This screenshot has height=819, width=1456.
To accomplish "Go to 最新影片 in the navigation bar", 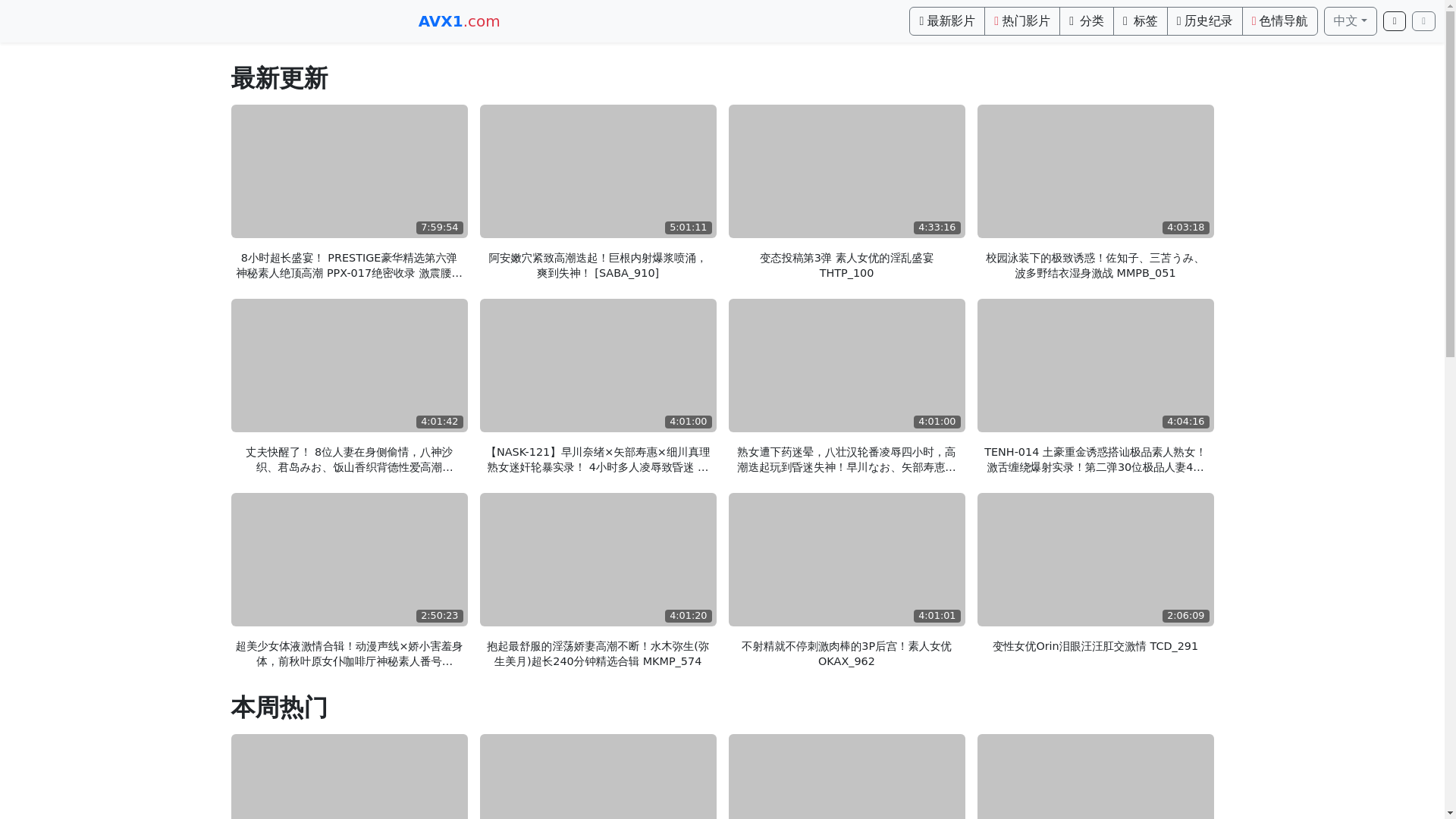I will click(946, 21).
